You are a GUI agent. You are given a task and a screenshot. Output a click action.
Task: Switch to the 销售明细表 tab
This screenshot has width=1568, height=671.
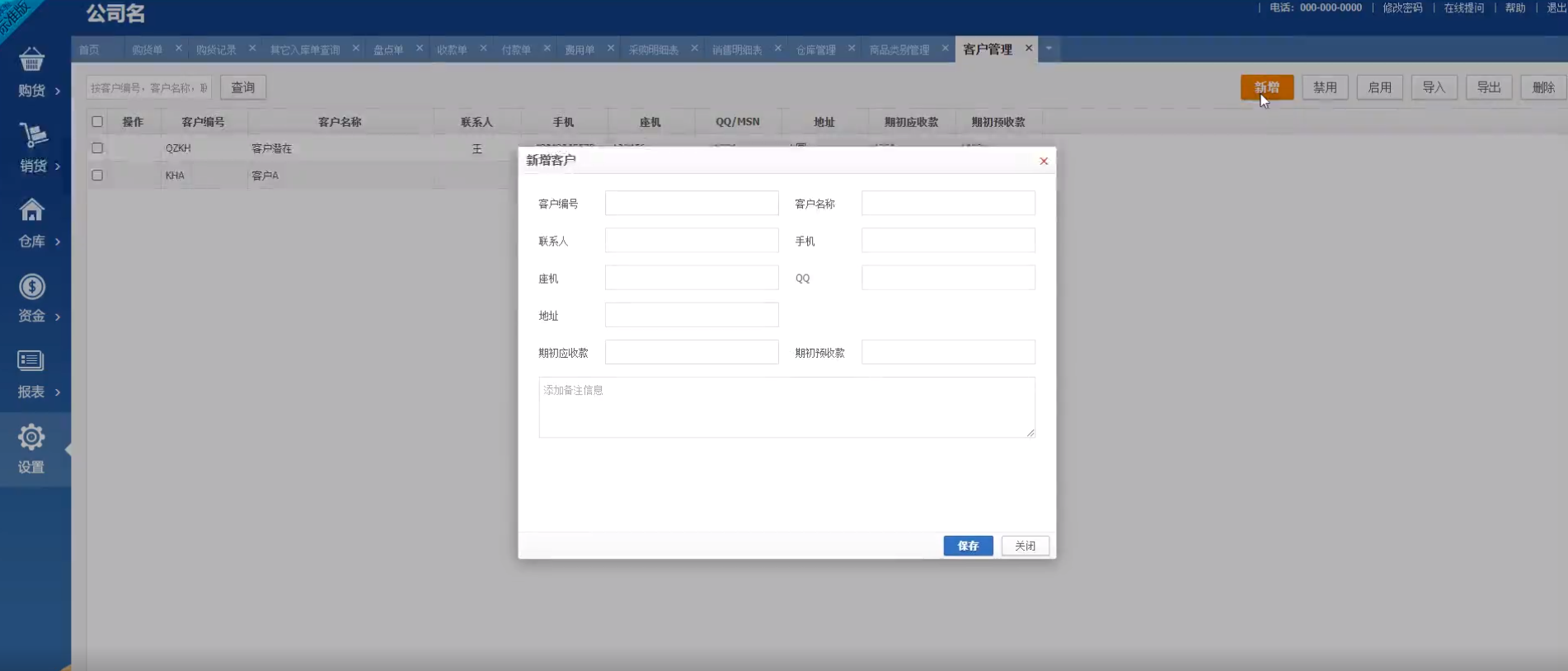736,50
